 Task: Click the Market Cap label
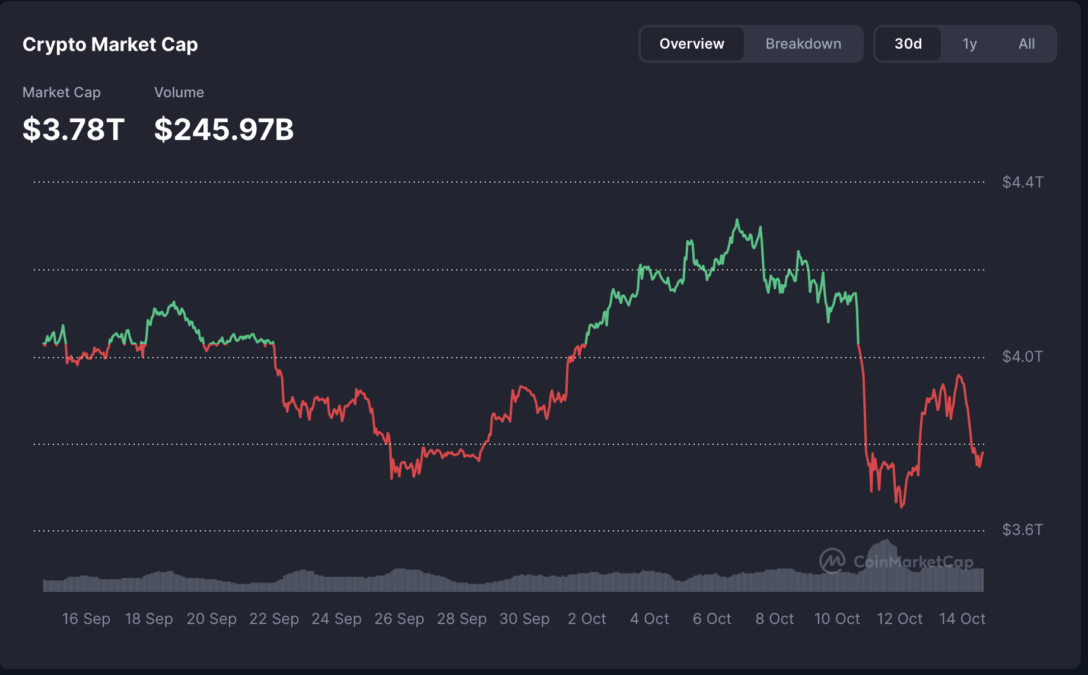(61, 92)
